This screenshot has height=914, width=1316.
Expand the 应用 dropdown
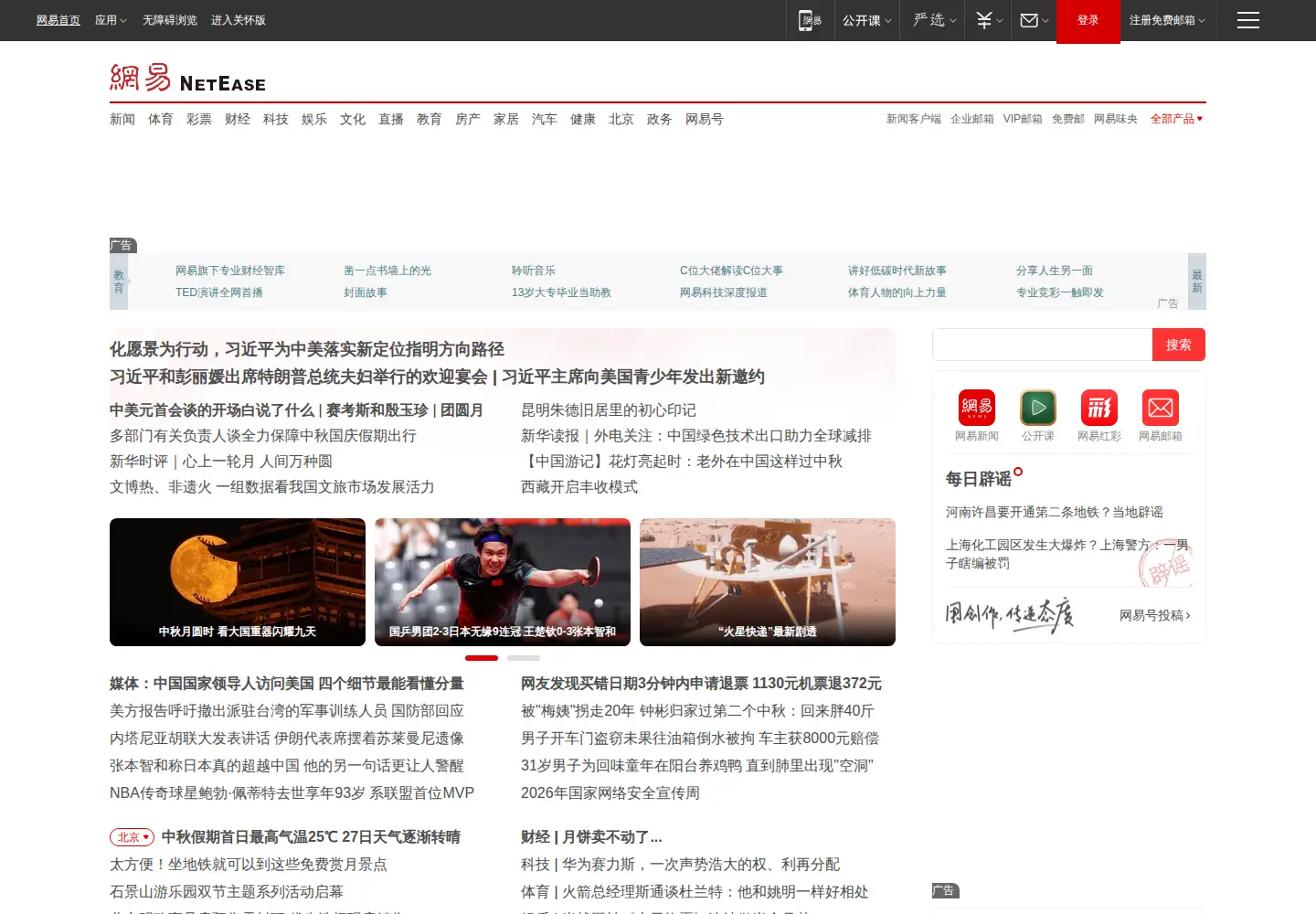click(x=111, y=20)
